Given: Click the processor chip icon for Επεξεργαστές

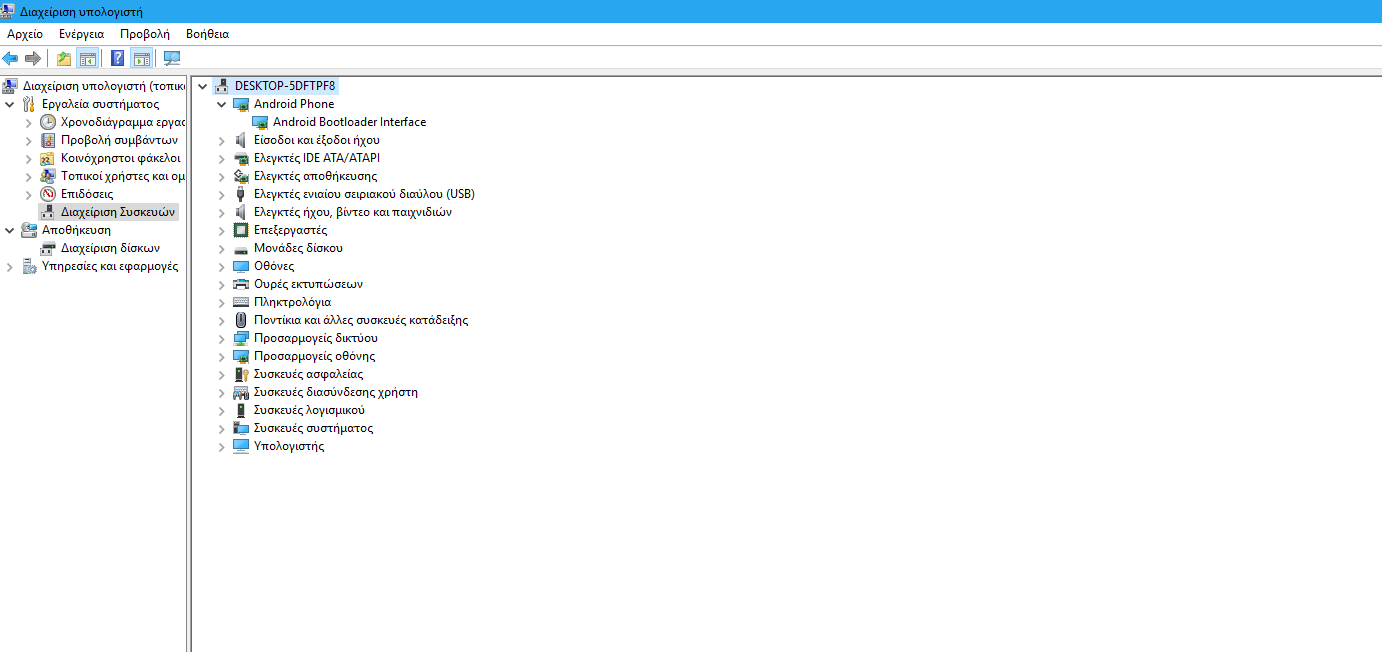Looking at the screenshot, I should [x=241, y=230].
